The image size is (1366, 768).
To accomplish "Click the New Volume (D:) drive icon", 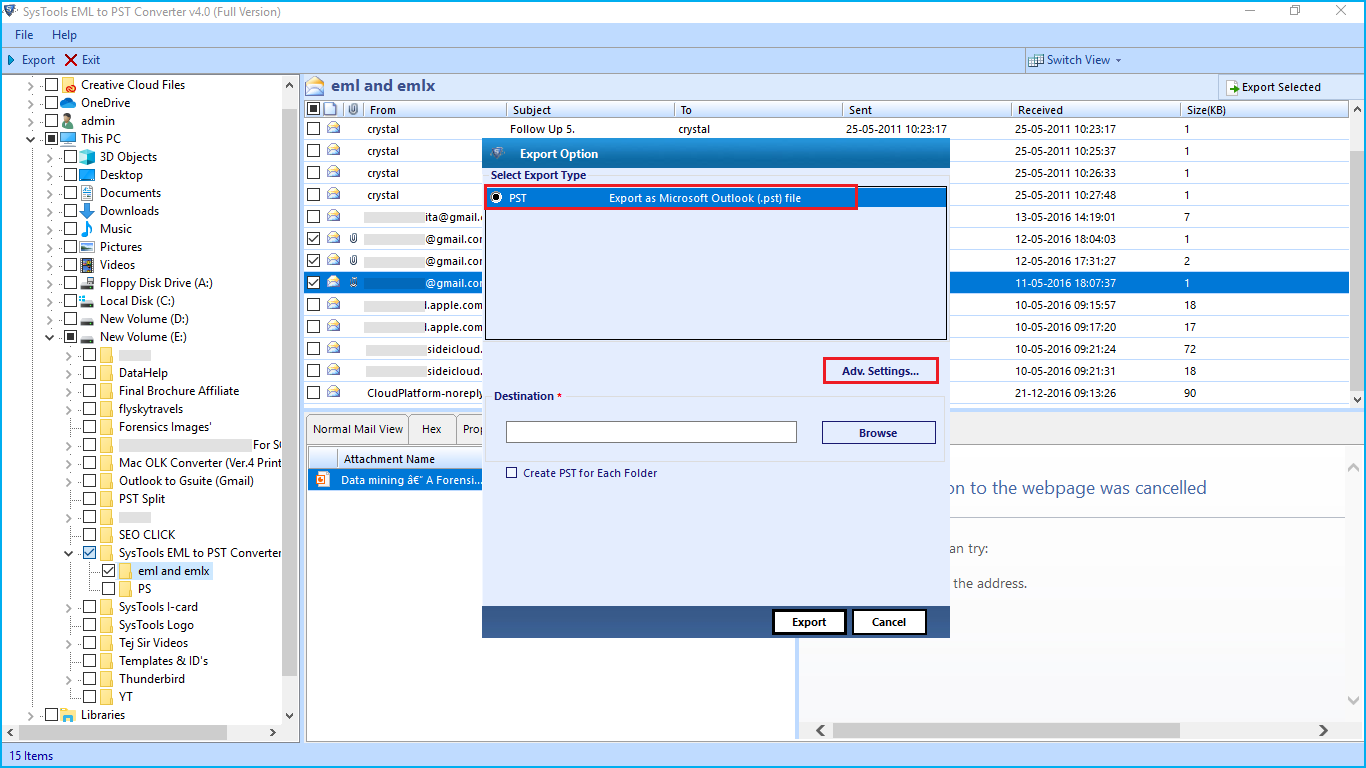I will [x=87, y=319].
